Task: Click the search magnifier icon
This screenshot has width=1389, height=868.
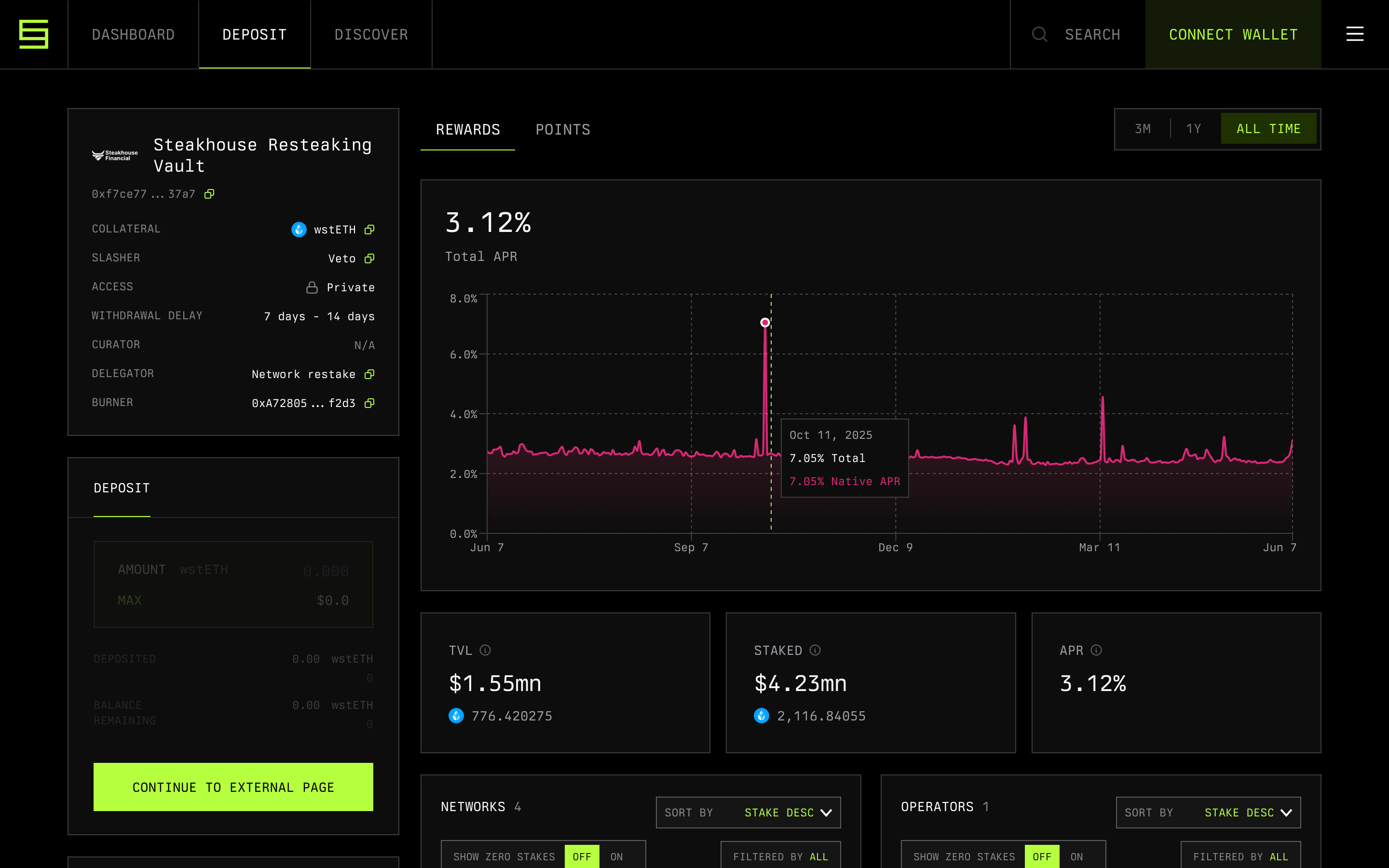Action: tap(1039, 34)
